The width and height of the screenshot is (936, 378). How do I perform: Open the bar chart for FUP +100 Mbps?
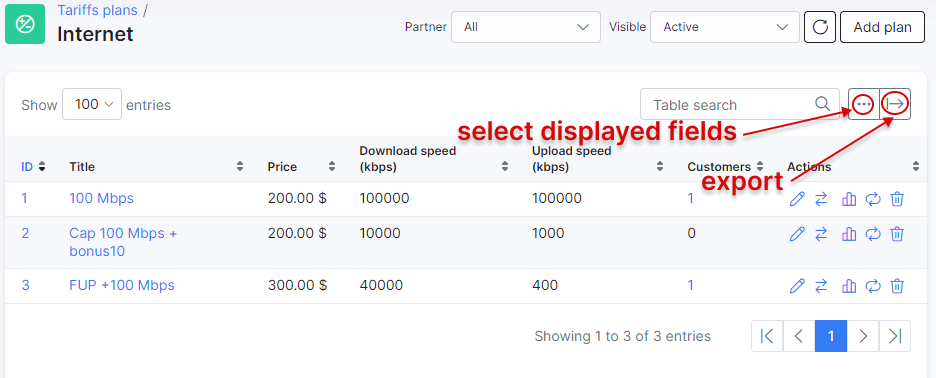point(848,286)
